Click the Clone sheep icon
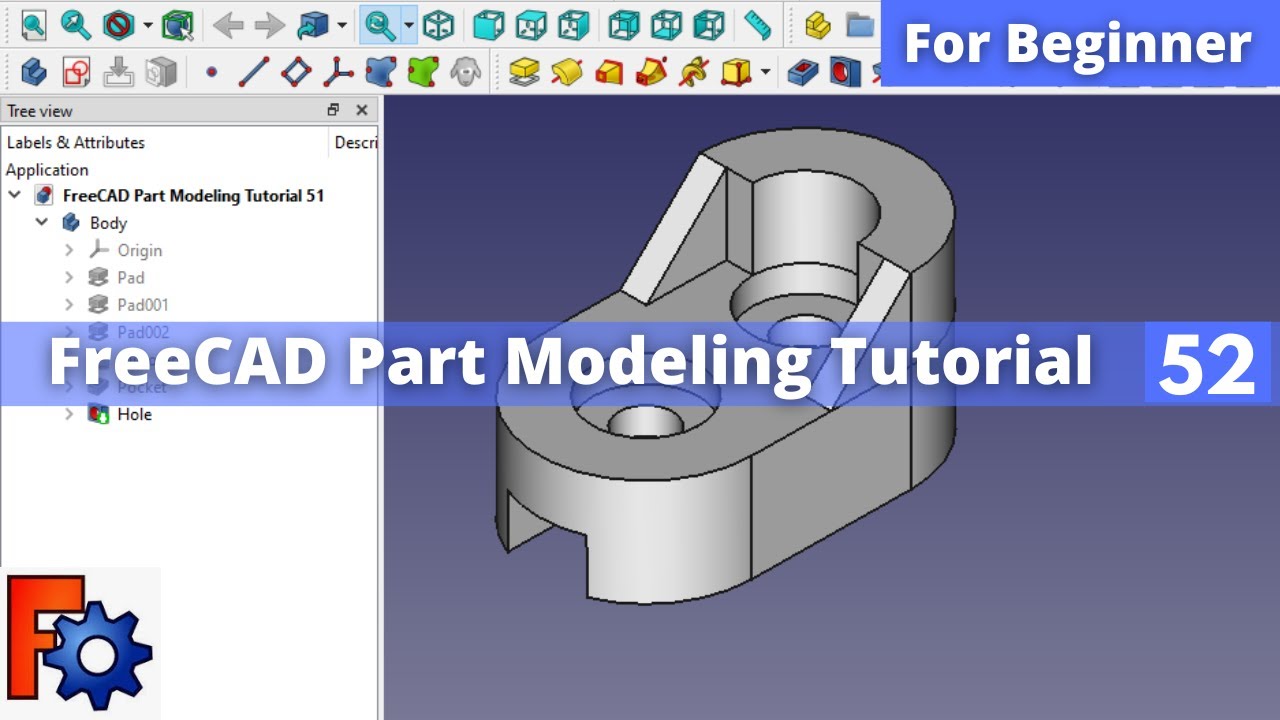This screenshot has width=1280, height=720. tap(465, 71)
